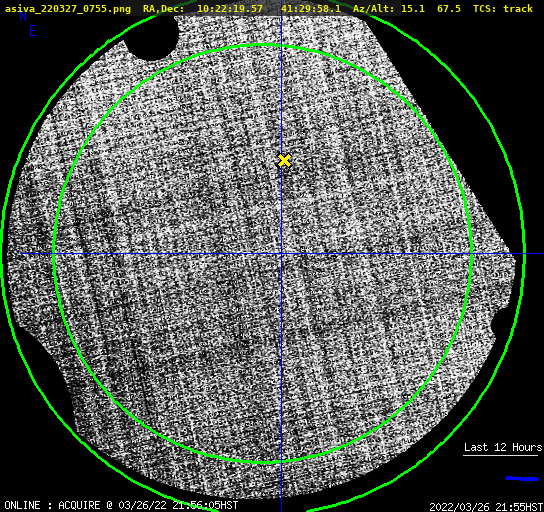This screenshot has width=544, height=512.
Task: Click the azimuth value 15.1
Action: 413,8
